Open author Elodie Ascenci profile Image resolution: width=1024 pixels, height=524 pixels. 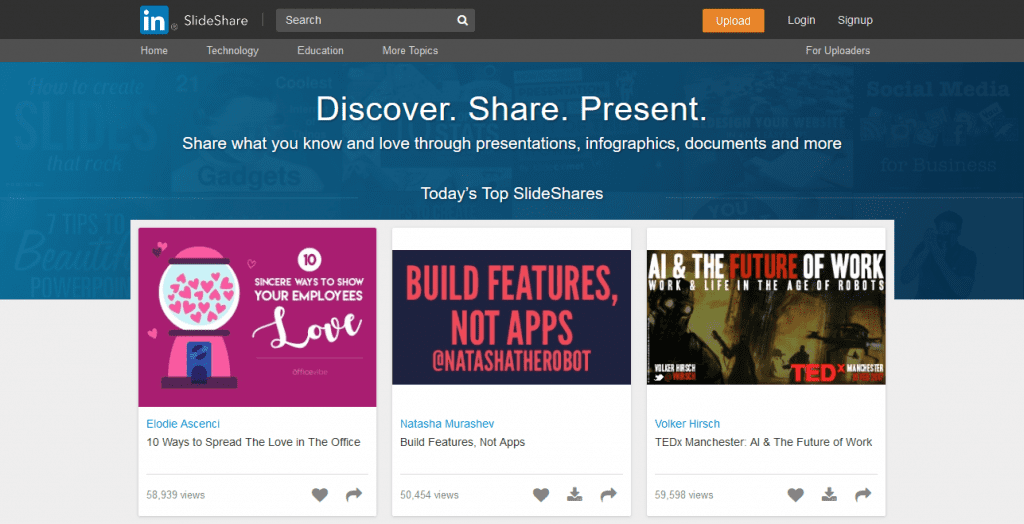click(183, 424)
